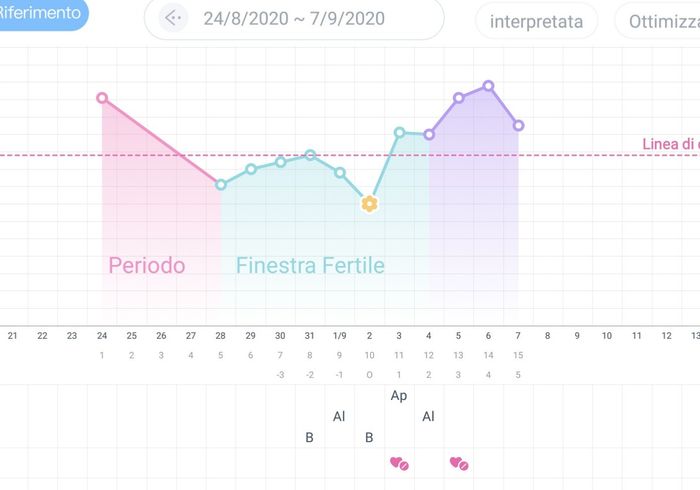
Task: Open the 24/8/2020 ~ 7/9/2020 date range selector
Action: [x=294, y=18]
